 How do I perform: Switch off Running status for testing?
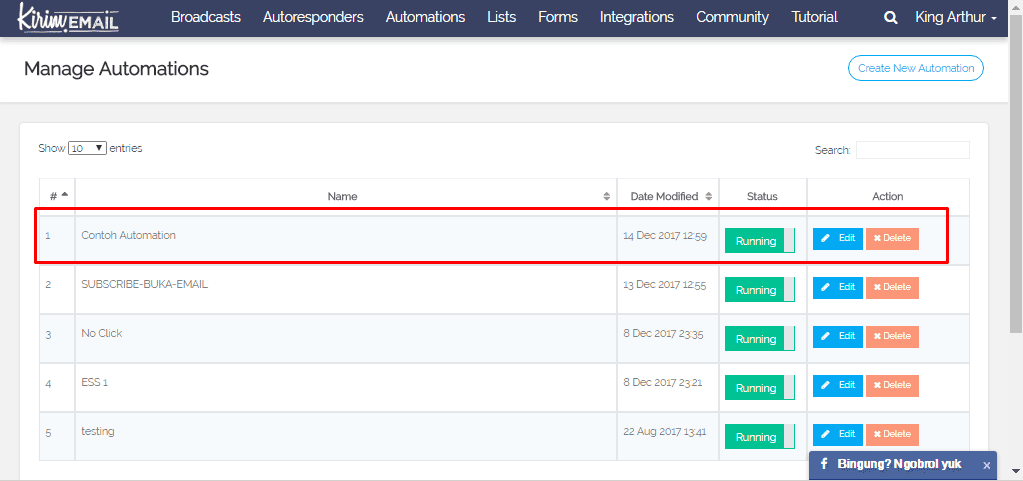coord(759,437)
